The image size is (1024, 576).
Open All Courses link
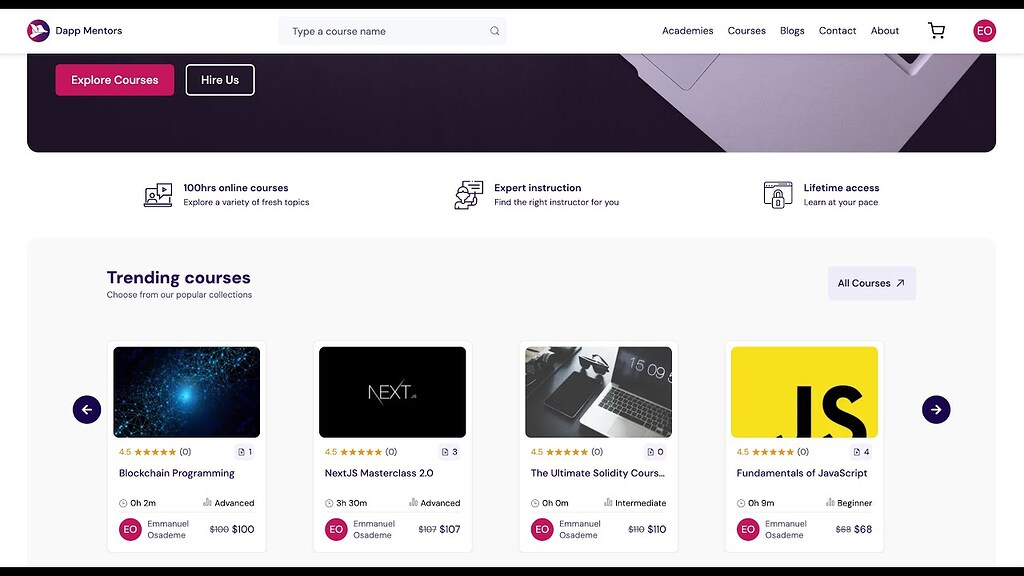(x=870, y=283)
